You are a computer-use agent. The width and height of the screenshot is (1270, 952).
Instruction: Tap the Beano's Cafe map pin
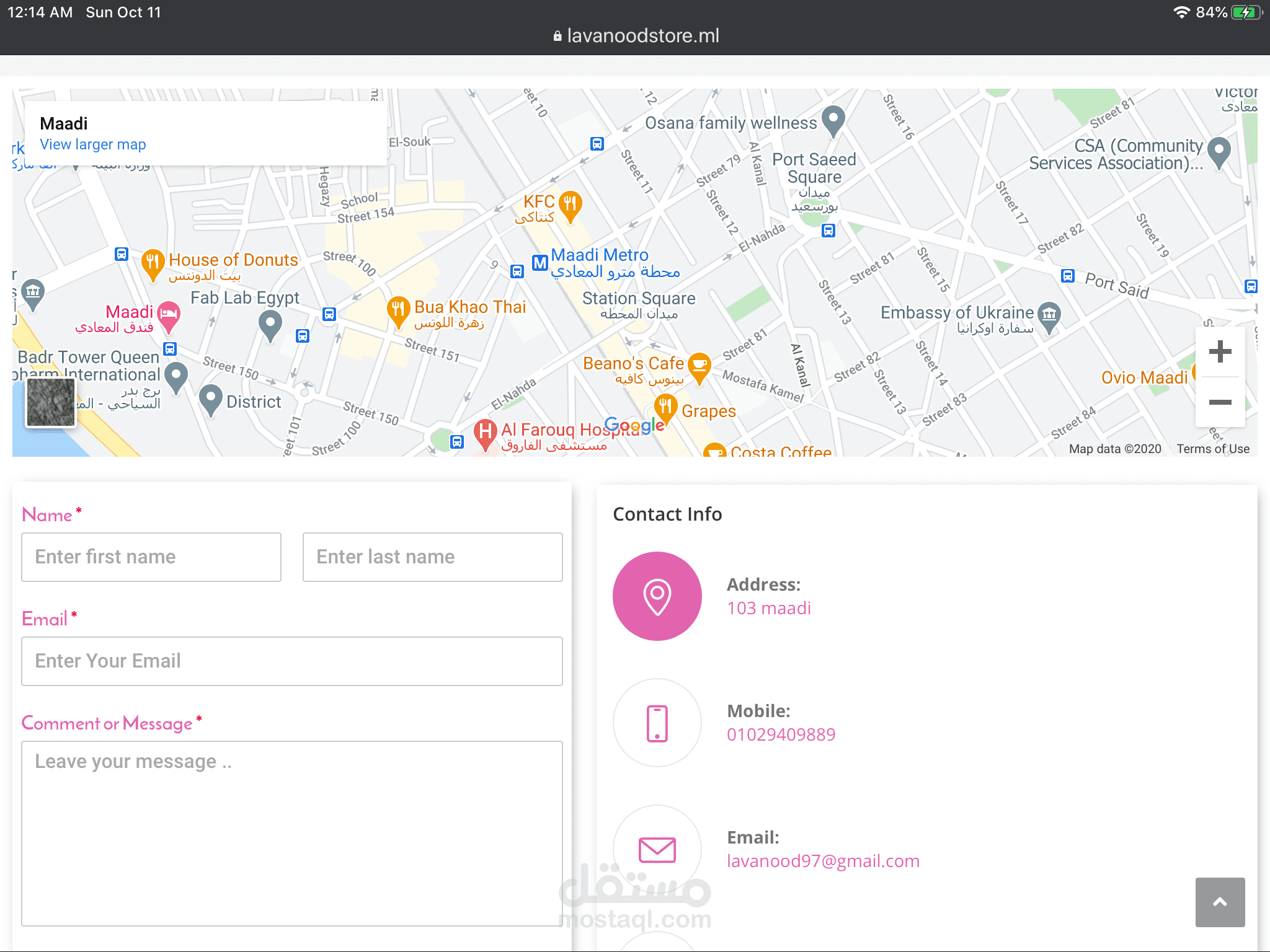tap(699, 365)
